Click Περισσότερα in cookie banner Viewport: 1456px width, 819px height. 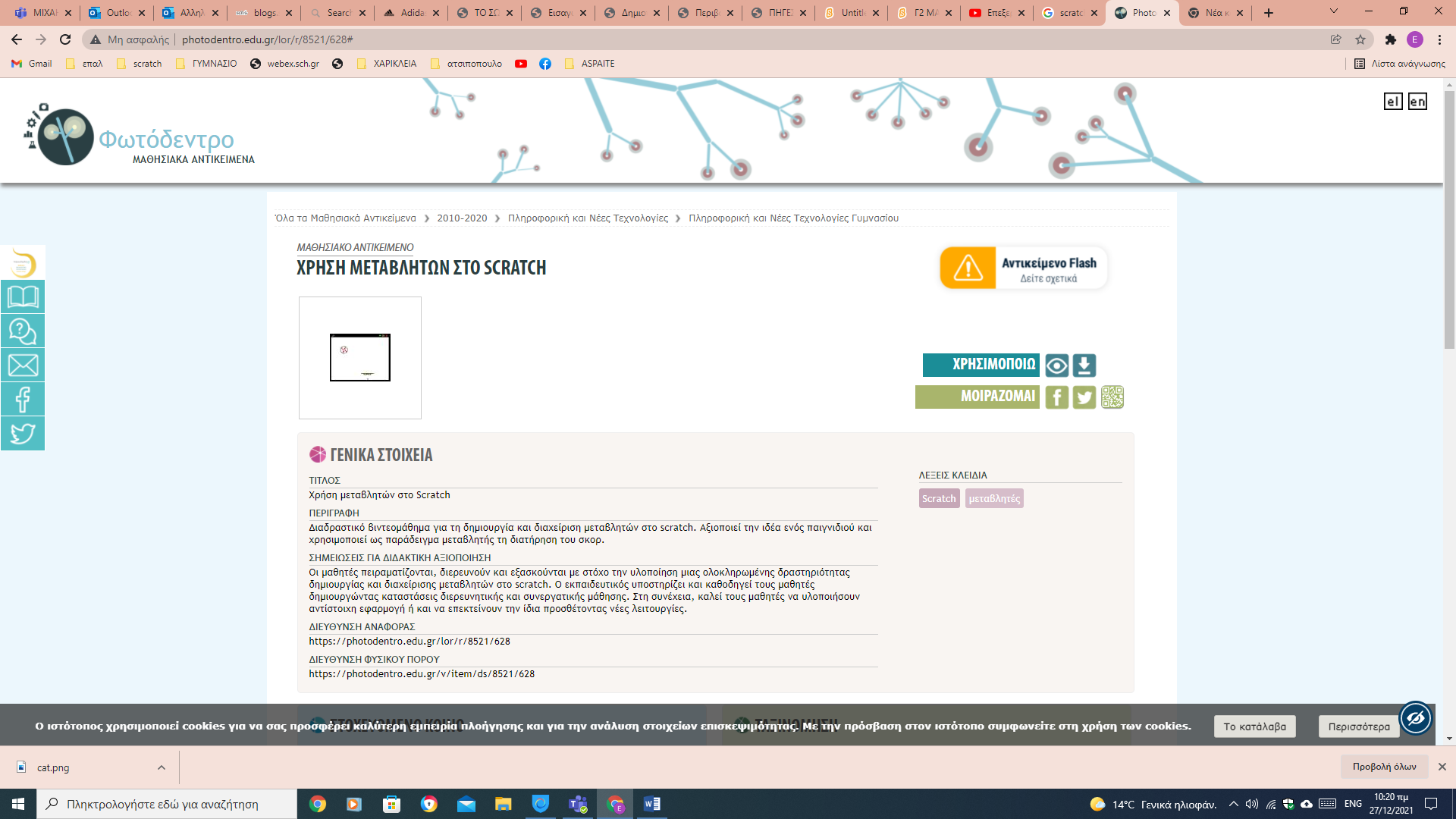tap(1359, 726)
